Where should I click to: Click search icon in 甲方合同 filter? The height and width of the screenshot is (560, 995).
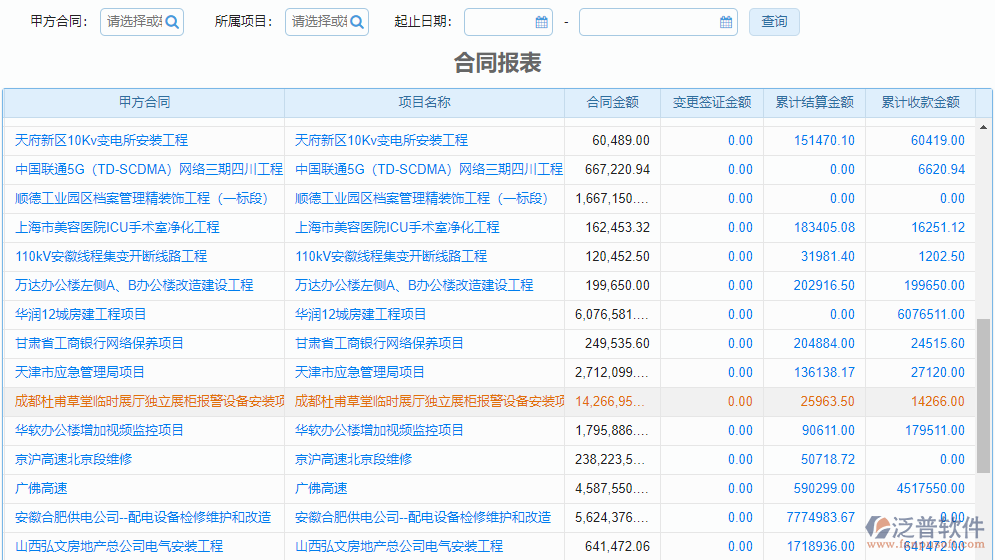(x=172, y=22)
